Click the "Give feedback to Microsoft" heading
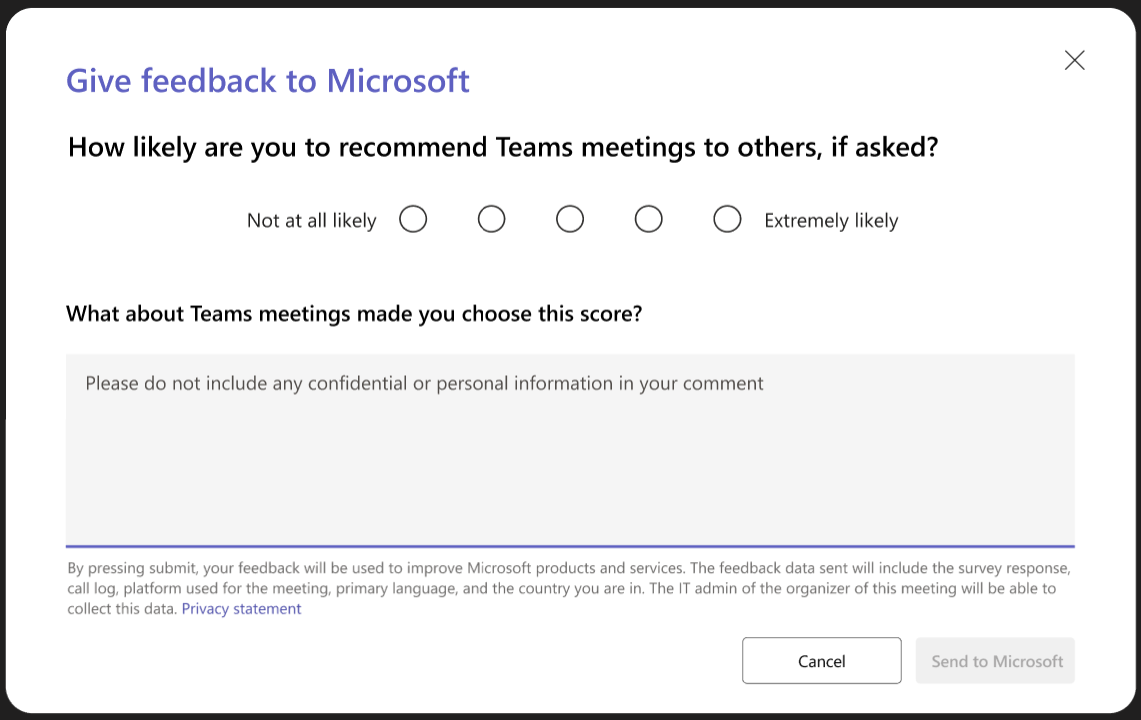Image resolution: width=1141 pixels, height=720 pixels. (x=268, y=81)
